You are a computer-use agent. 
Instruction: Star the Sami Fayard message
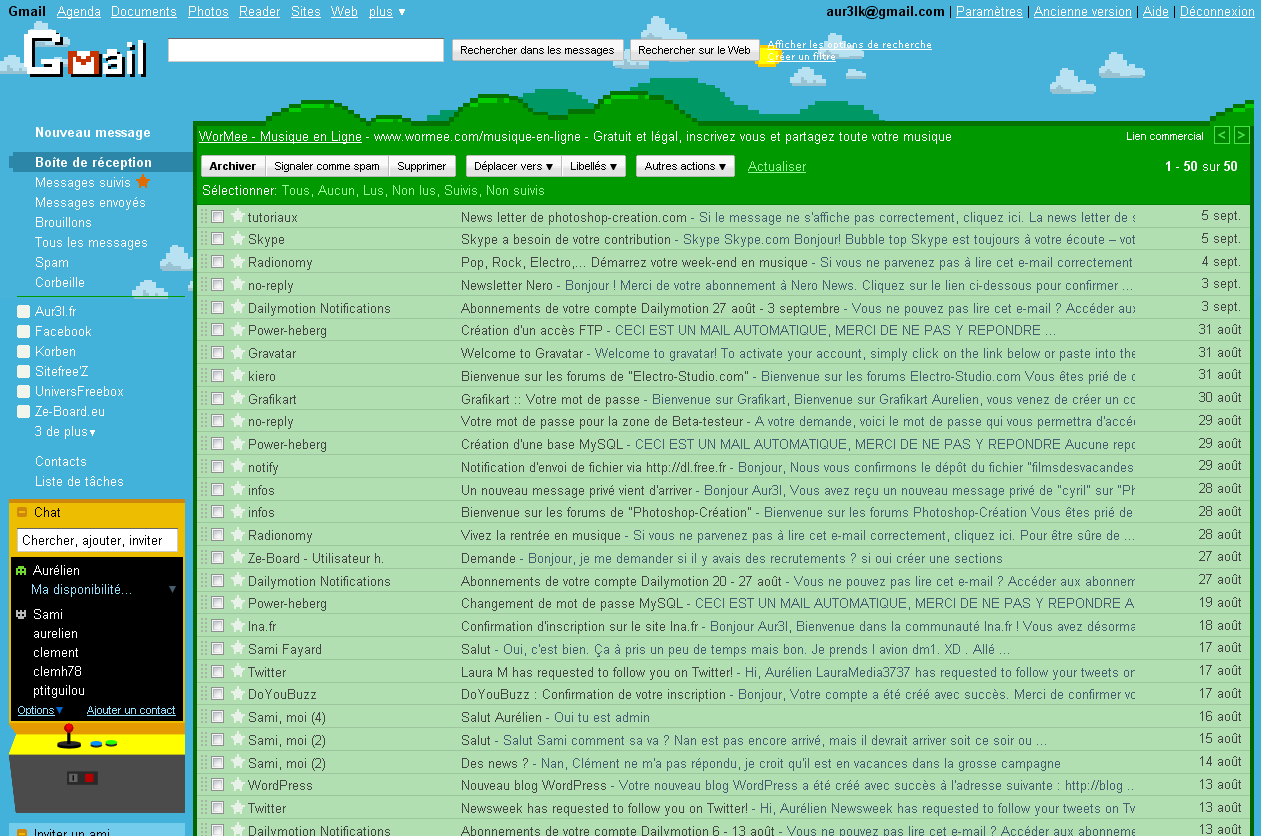click(237, 649)
